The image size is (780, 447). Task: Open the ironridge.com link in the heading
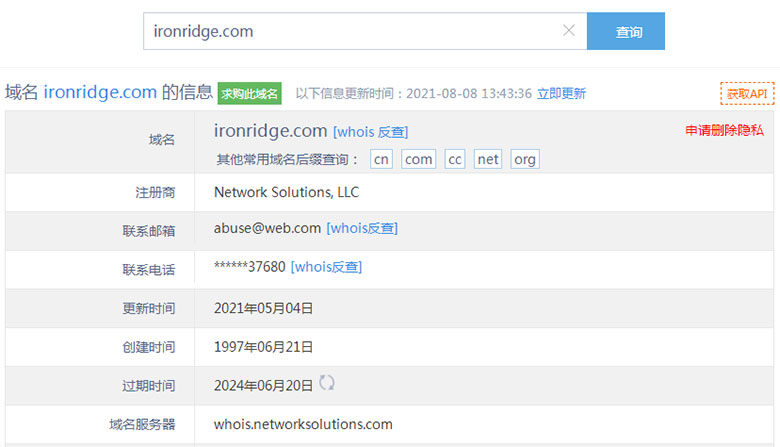(100, 93)
